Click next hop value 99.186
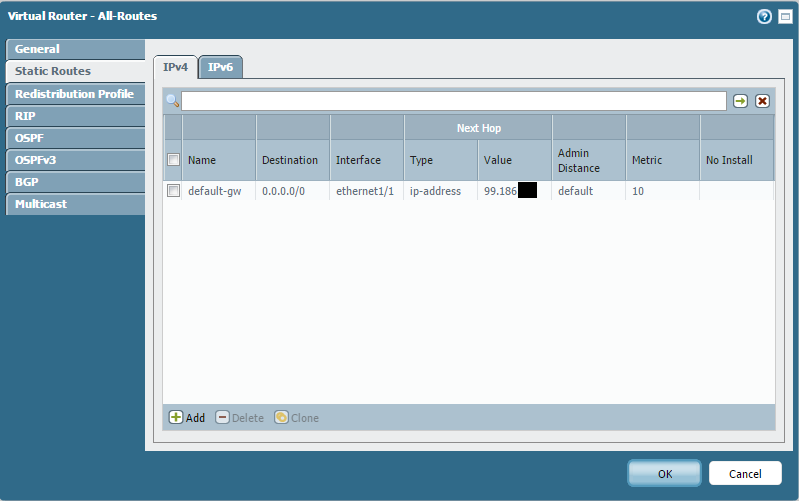The image size is (799, 501). (500, 191)
